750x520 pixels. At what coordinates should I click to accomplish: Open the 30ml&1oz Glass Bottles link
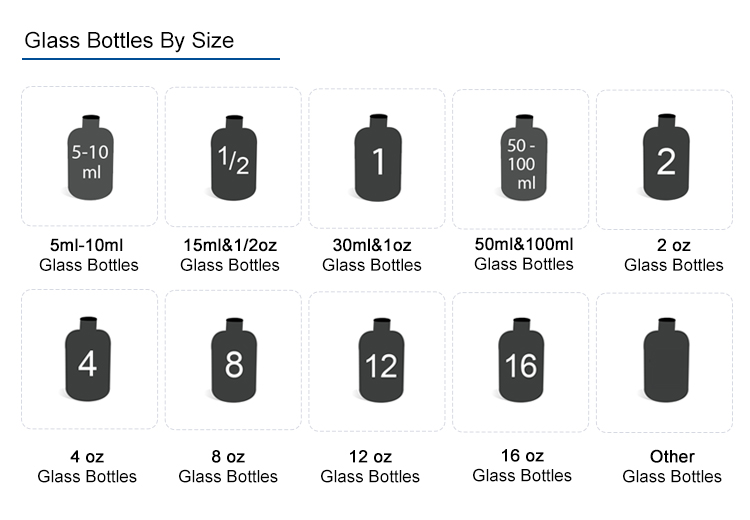click(x=372, y=255)
